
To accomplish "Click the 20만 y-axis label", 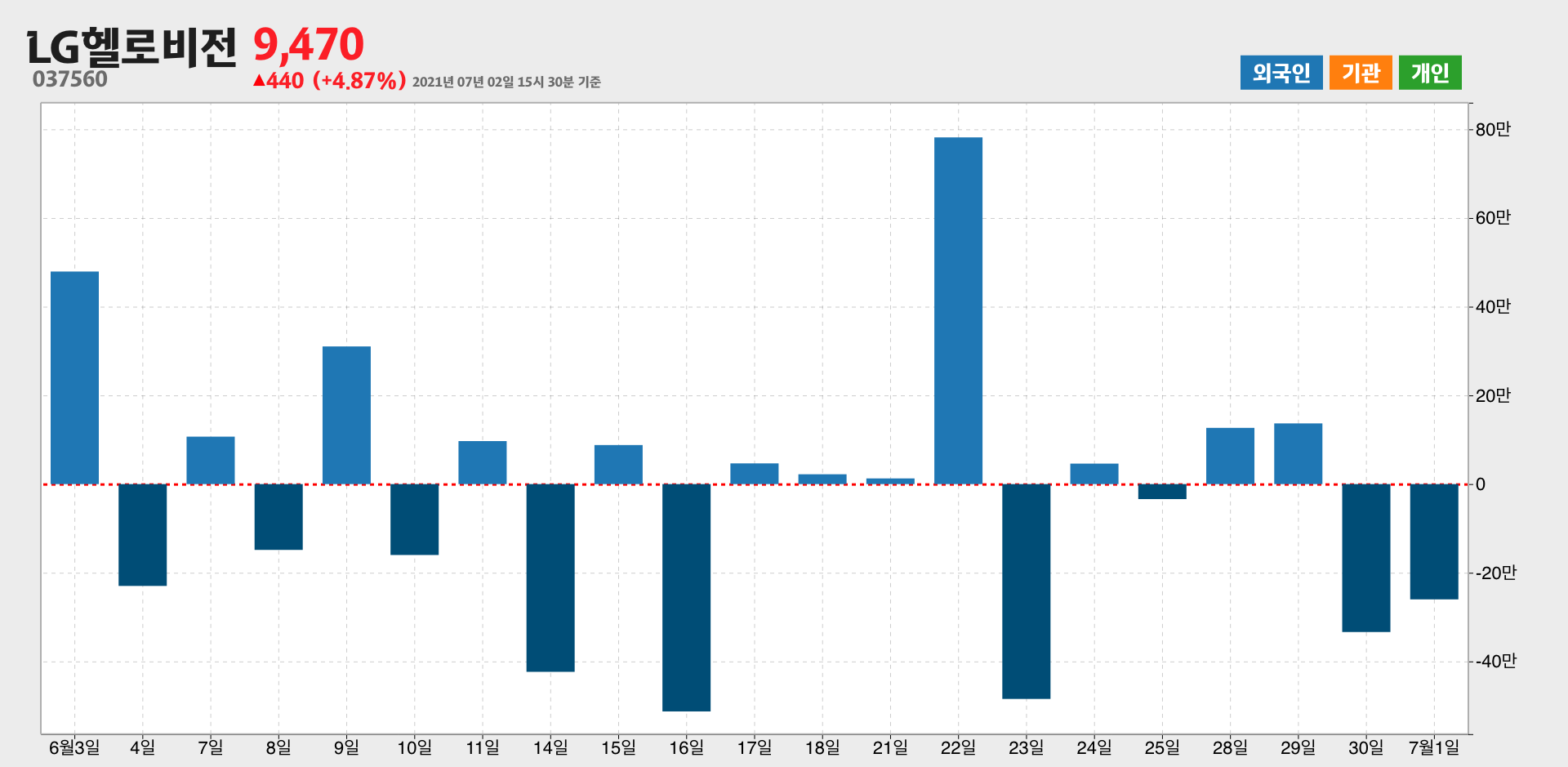I will point(1493,396).
